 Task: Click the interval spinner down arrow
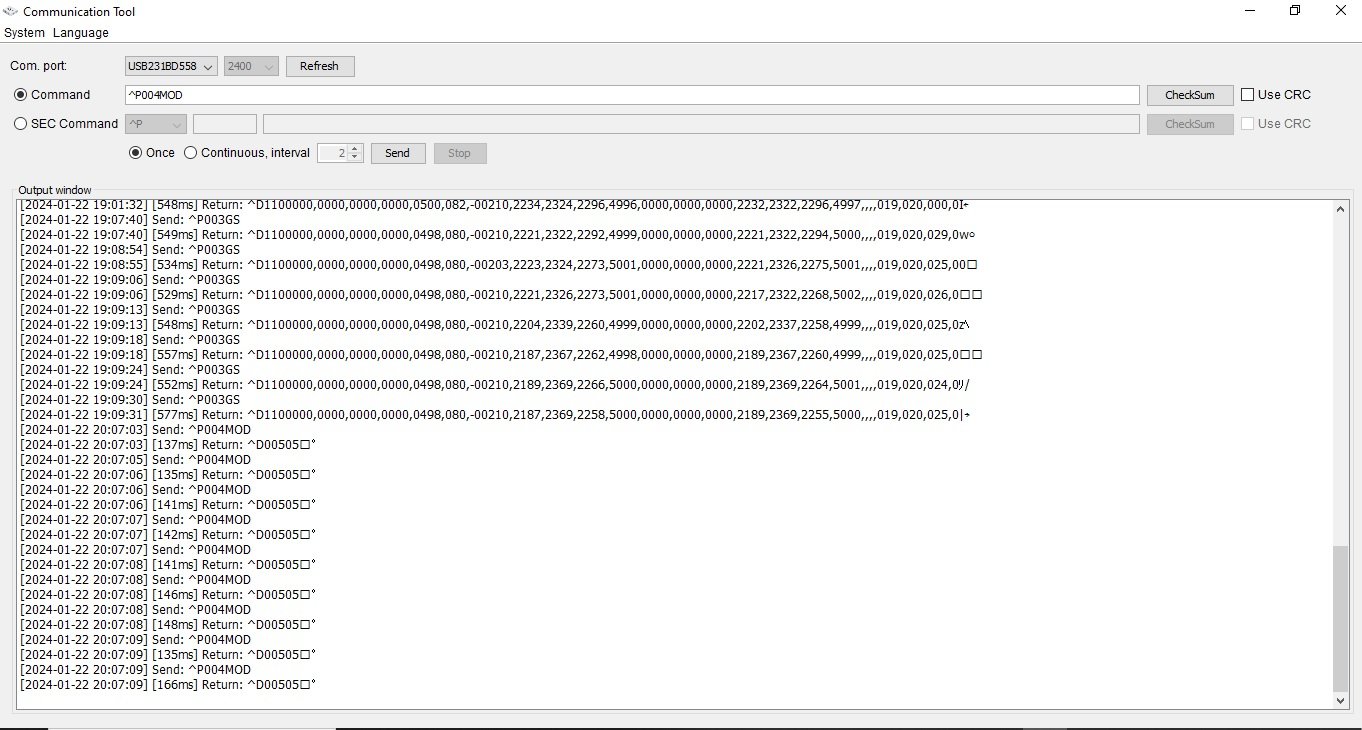(x=354, y=157)
